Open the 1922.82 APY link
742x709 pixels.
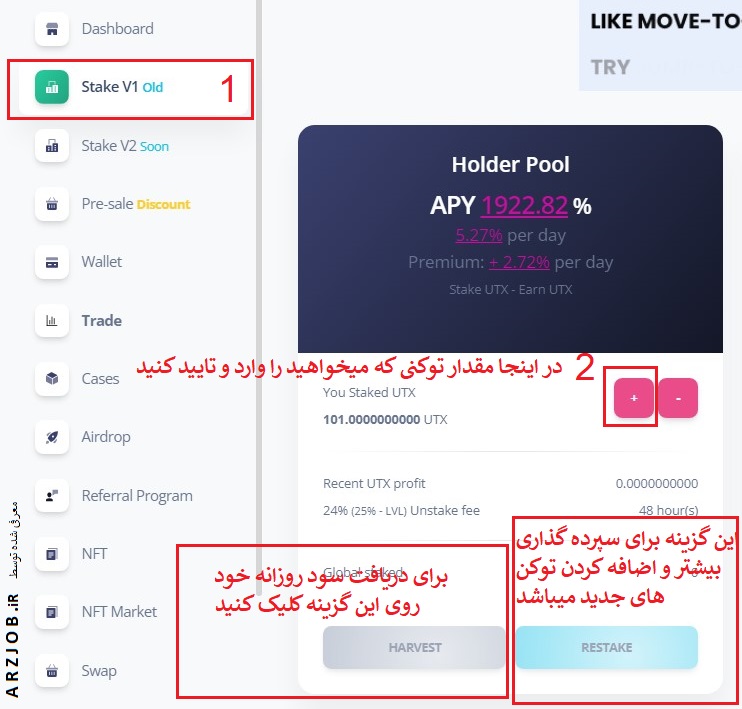pos(524,206)
